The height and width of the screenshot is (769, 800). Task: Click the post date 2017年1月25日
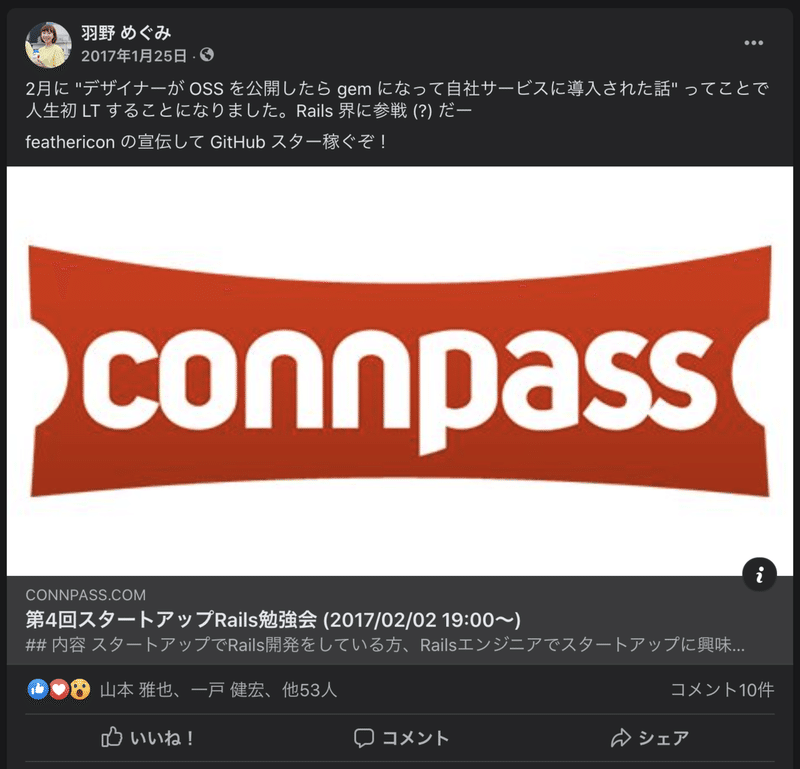[134, 56]
